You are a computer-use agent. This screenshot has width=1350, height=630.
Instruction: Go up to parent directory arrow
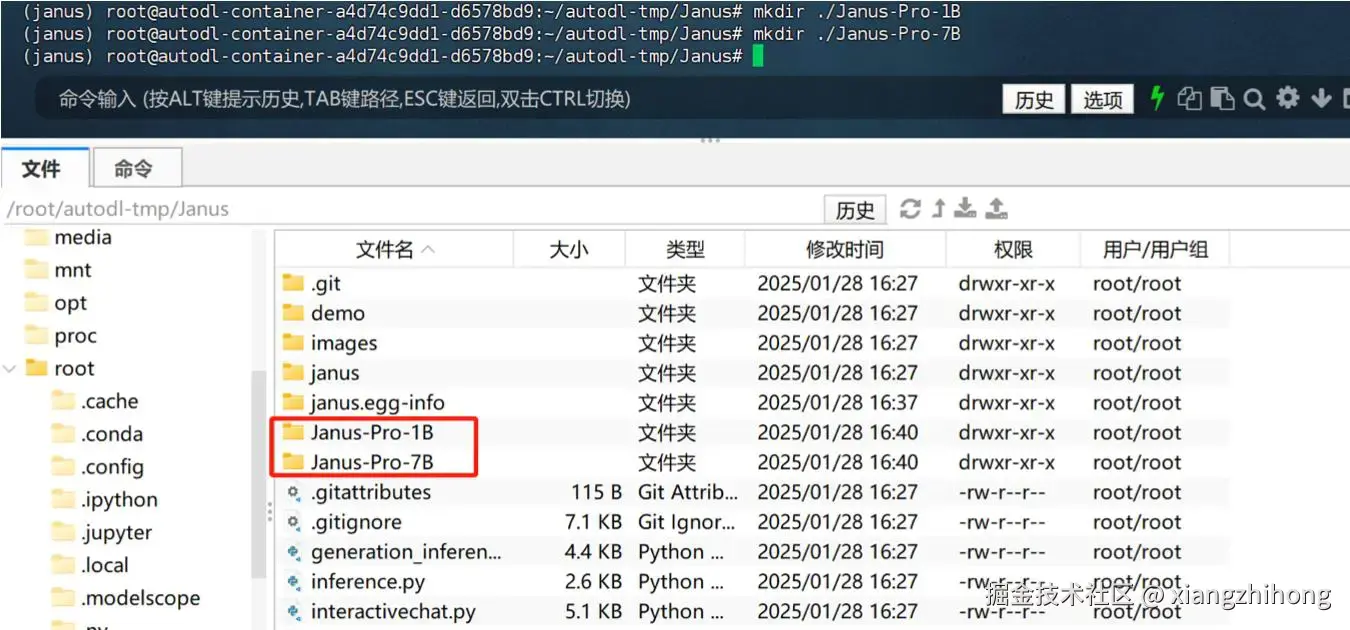click(x=938, y=208)
